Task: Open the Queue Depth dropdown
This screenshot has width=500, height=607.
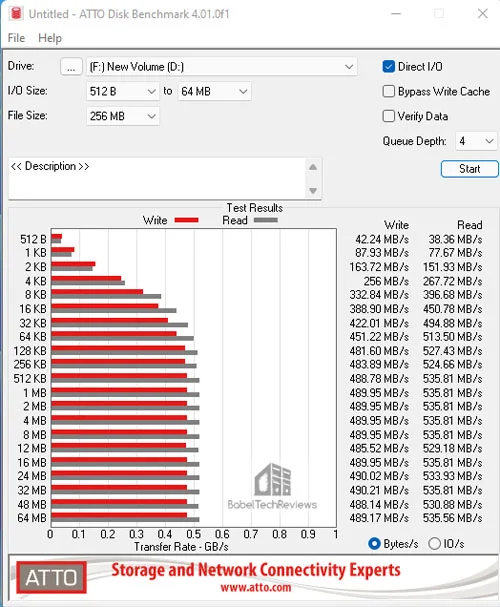Action: tap(476, 141)
